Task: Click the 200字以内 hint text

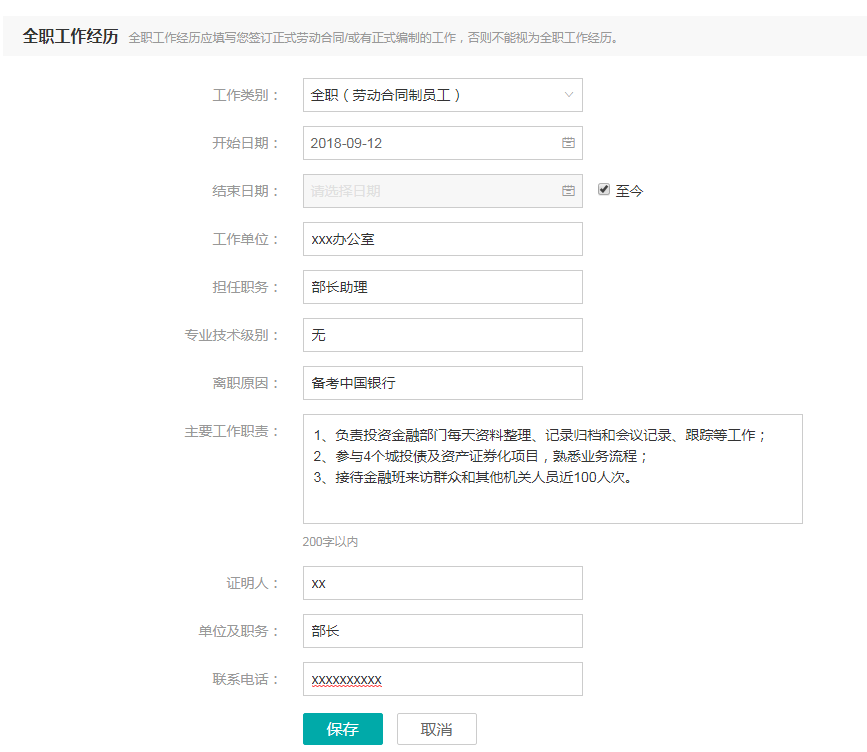Action: (x=330, y=542)
